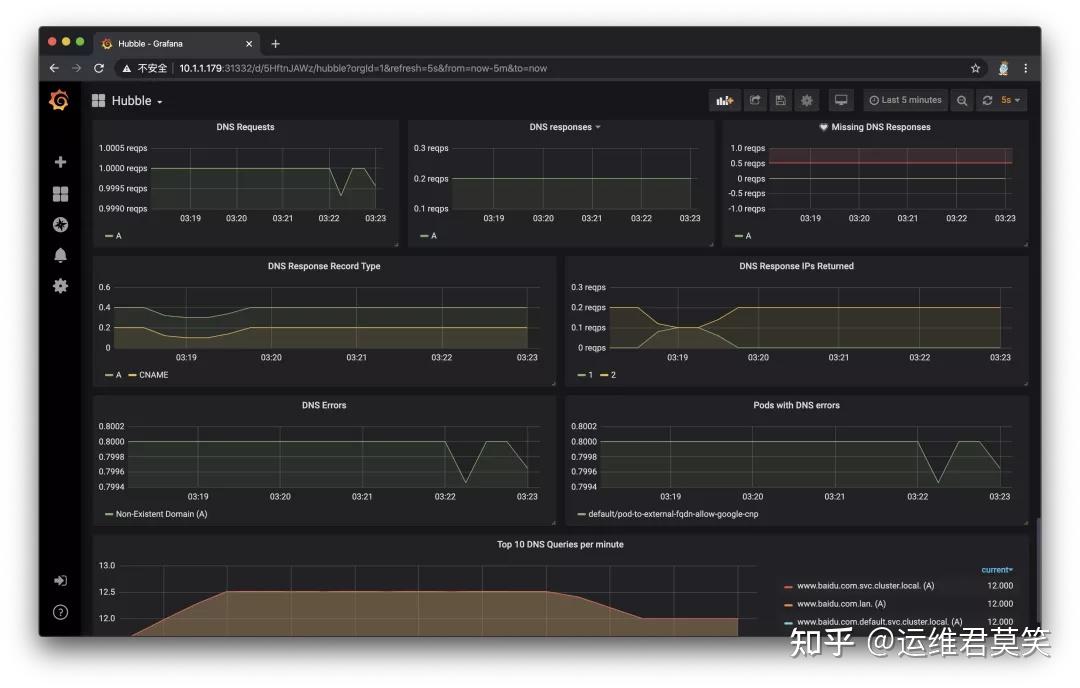This screenshot has width=1080, height=688.
Task: Click the time range zoom out magnifier
Action: click(963, 100)
